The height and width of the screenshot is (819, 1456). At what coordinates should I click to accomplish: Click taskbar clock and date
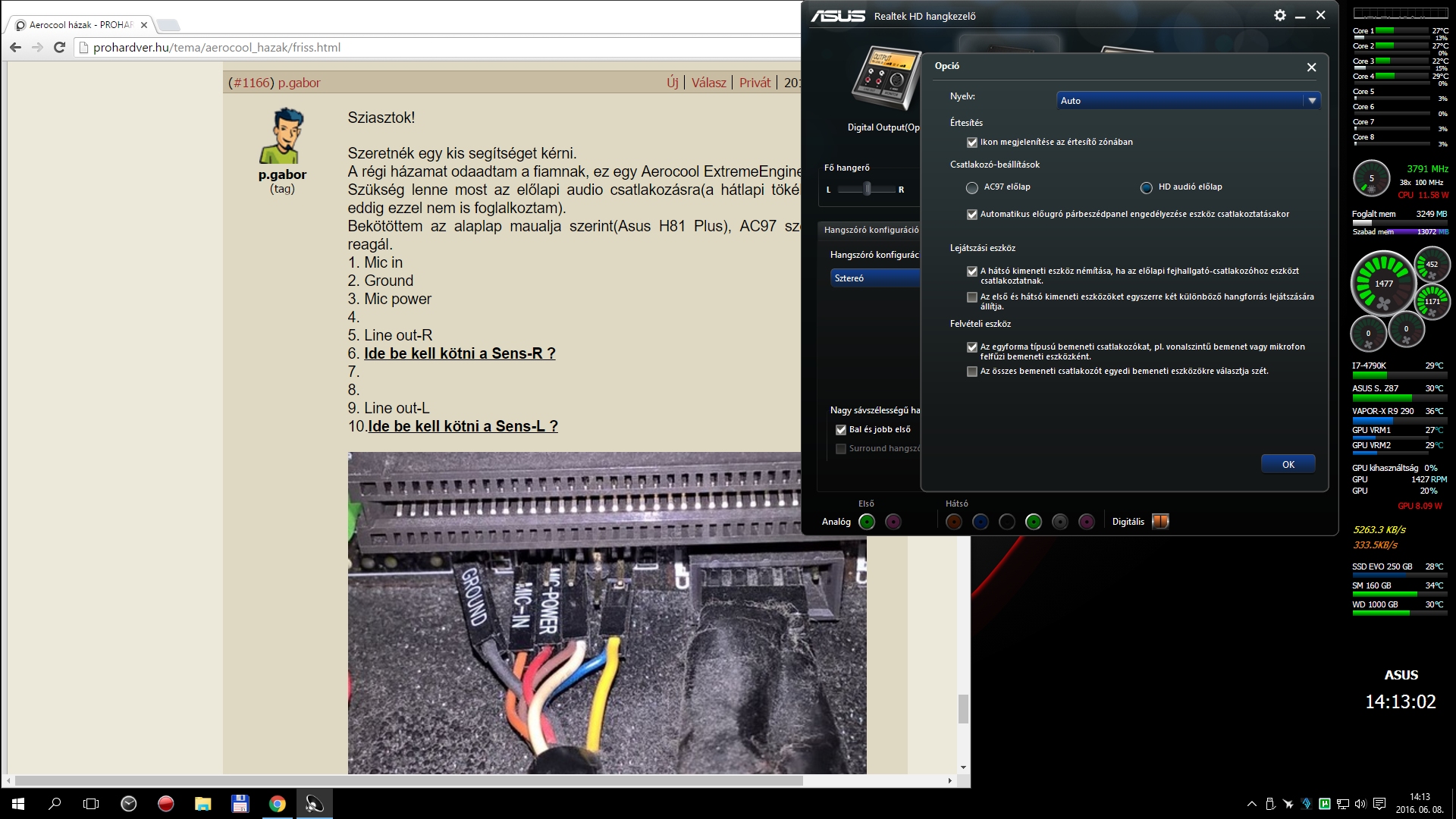[x=1420, y=803]
